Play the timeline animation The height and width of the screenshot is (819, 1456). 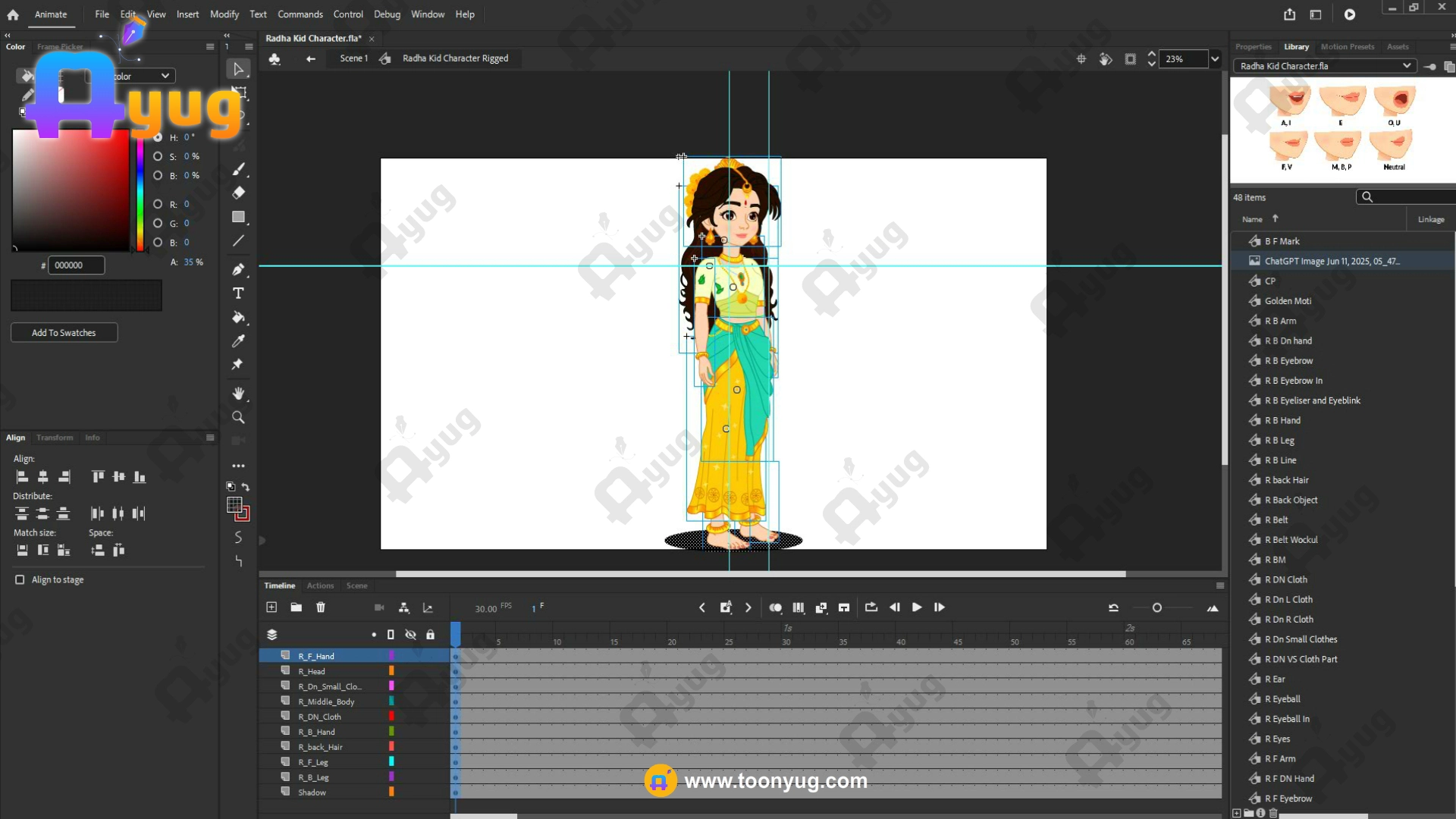pyautogui.click(x=917, y=607)
